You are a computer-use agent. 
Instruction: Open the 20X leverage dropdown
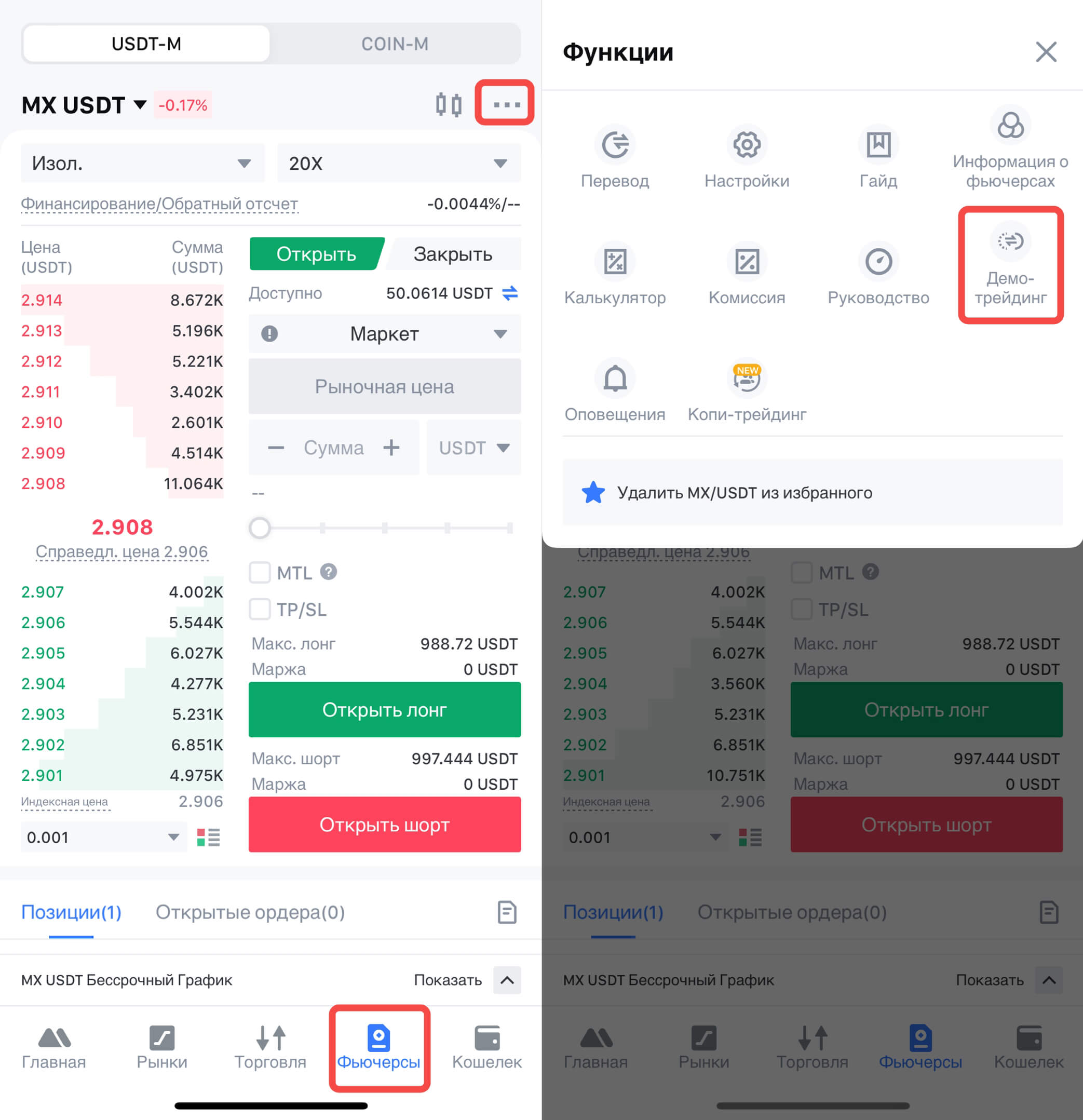pyautogui.click(x=399, y=164)
